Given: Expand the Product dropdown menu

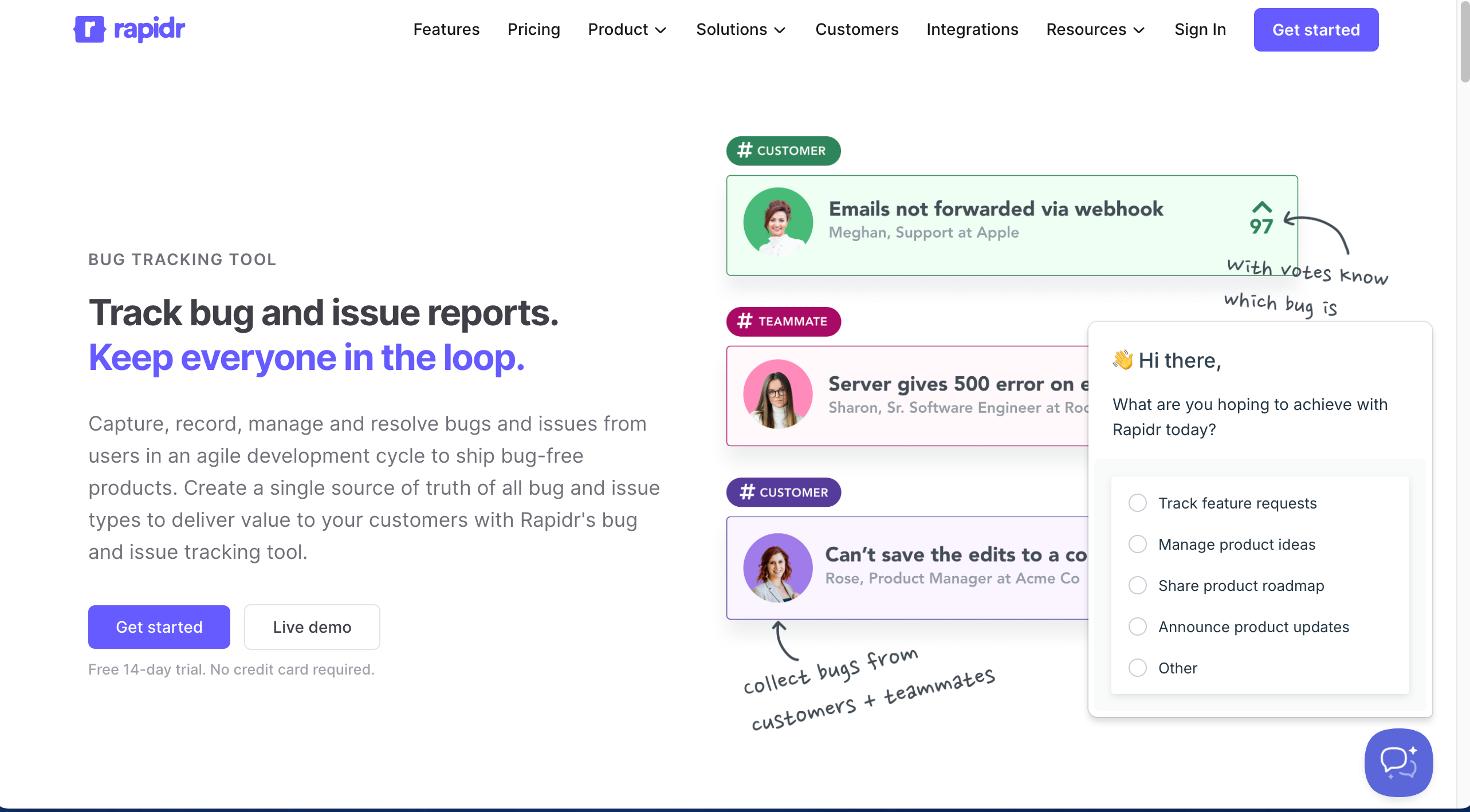Looking at the screenshot, I should click(627, 29).
